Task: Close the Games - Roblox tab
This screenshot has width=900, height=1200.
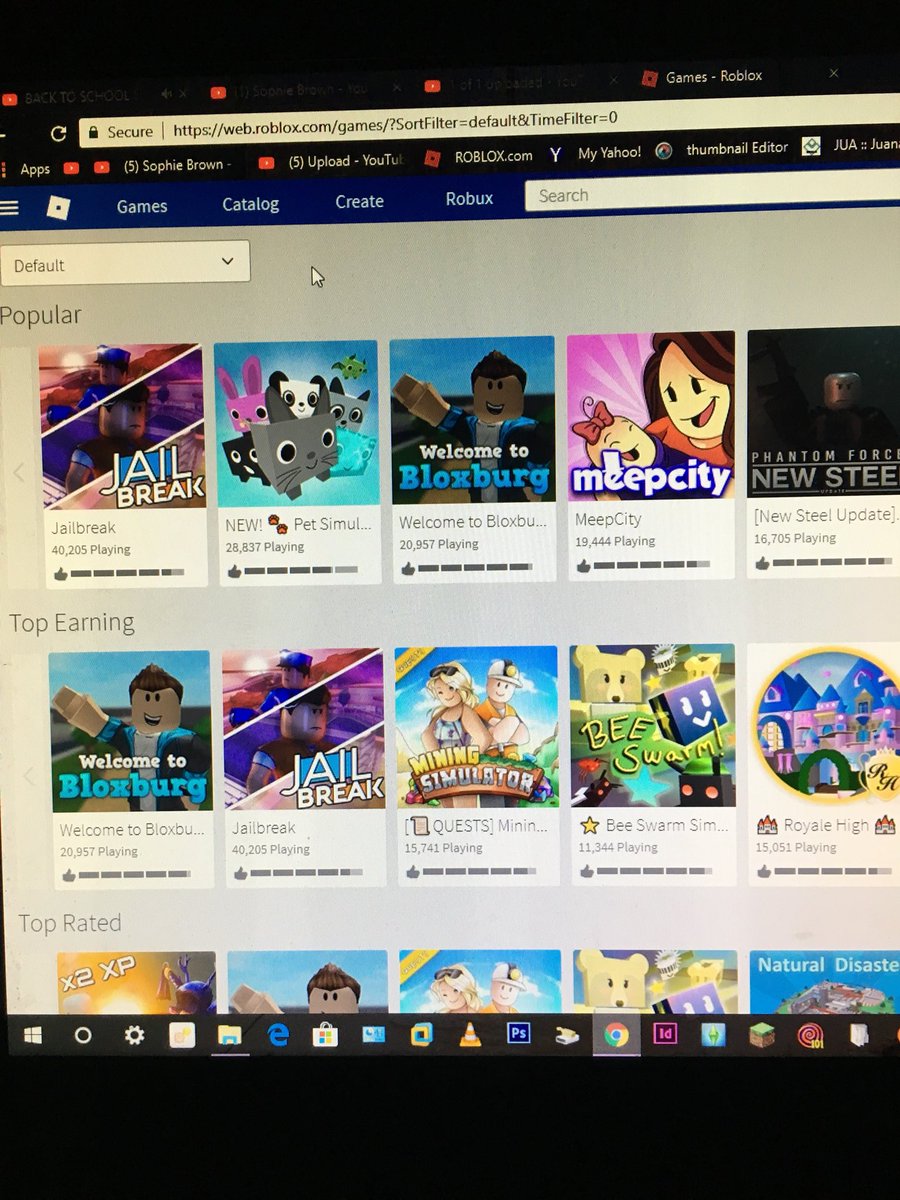Action: click(834, 73)
